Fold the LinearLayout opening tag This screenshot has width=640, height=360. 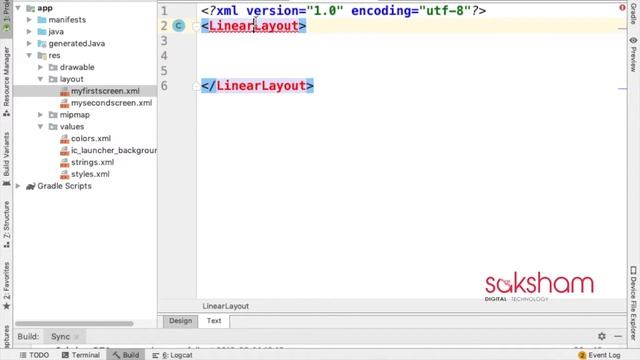[196, 27]
